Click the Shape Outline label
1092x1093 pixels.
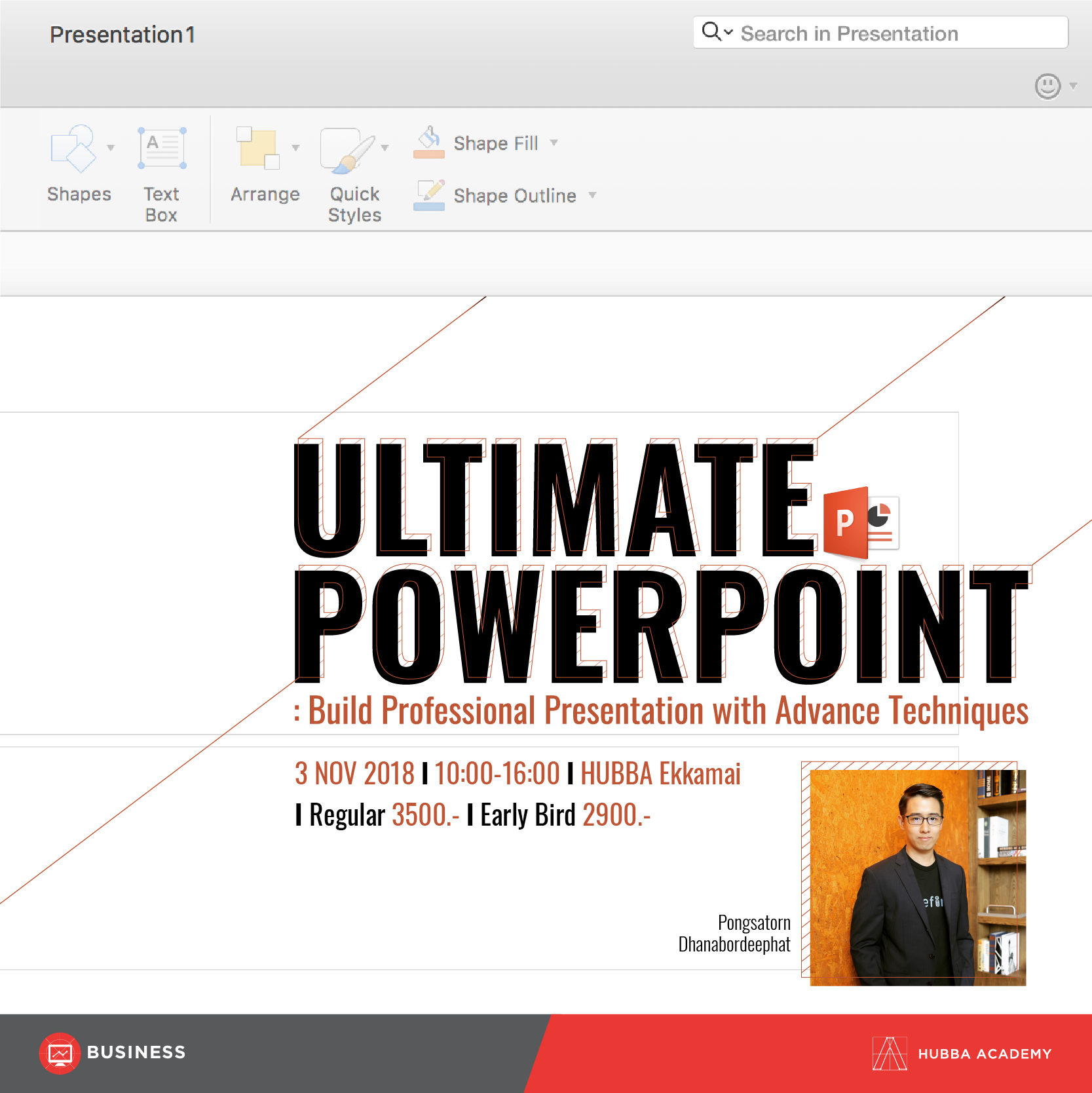tap(515, 196)
